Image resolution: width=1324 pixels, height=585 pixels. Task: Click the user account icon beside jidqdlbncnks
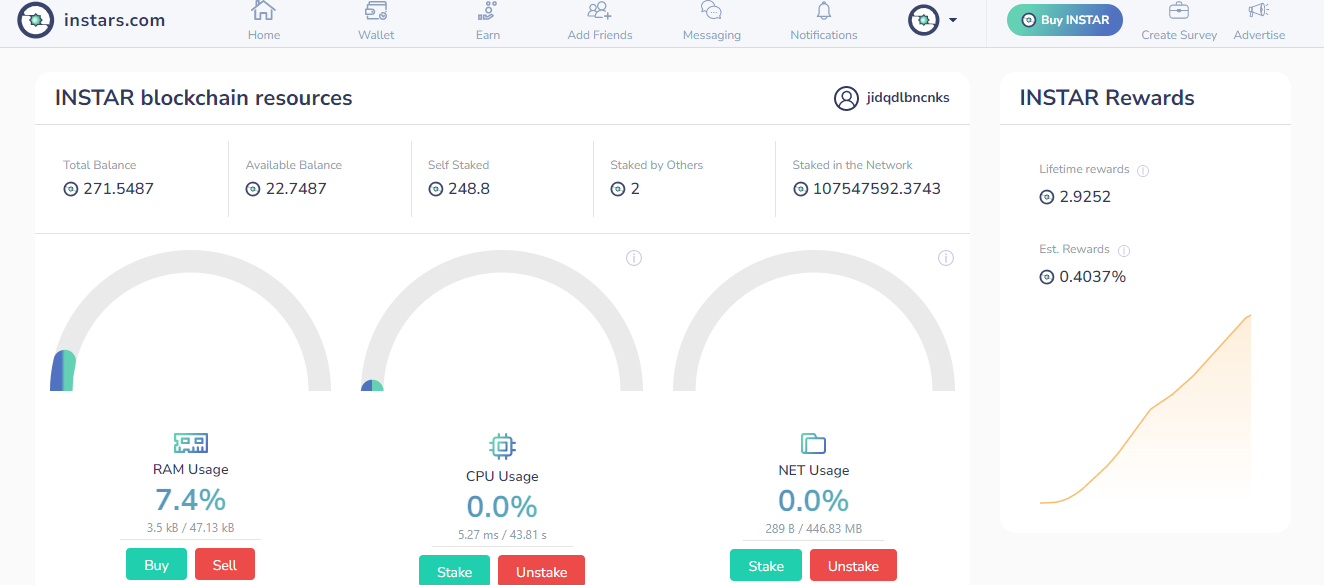[846, 98]
